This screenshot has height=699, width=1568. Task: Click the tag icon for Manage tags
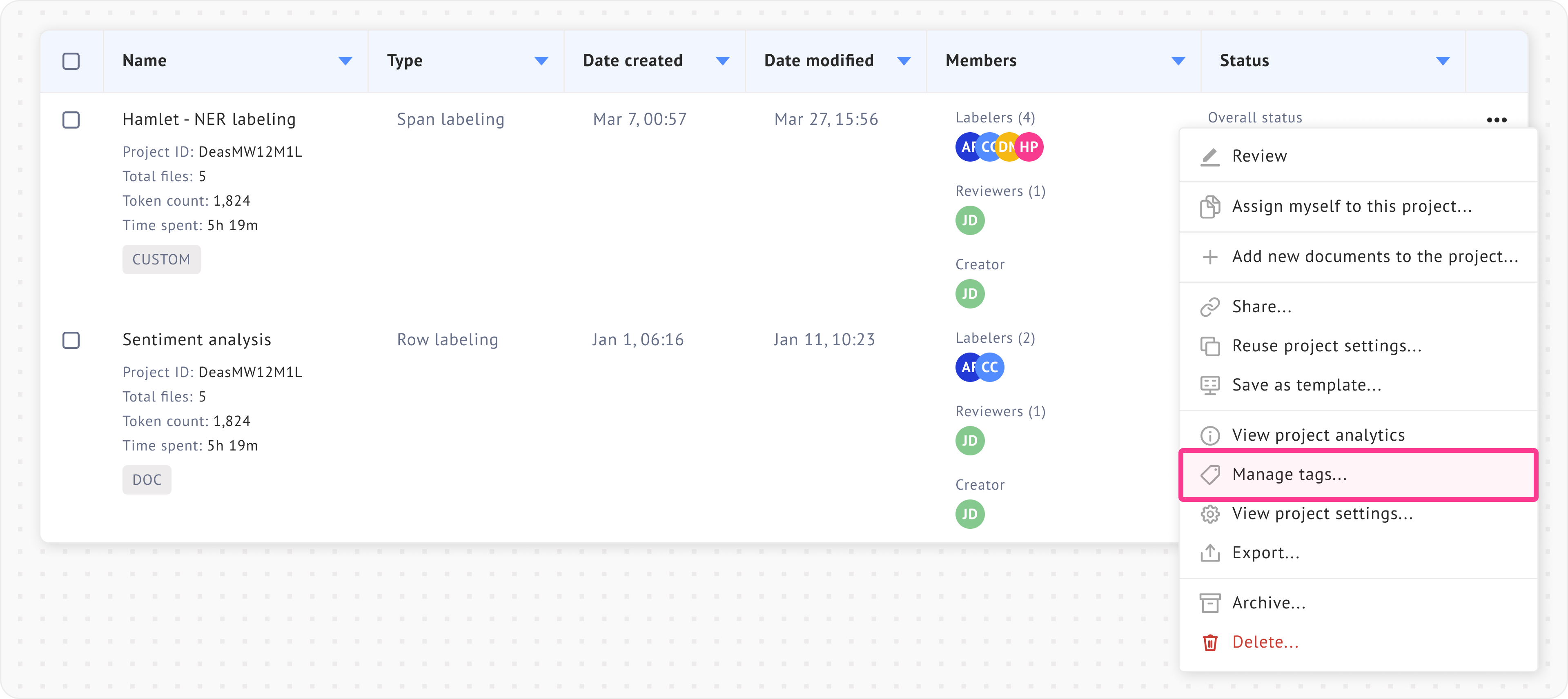click(1209, 475)
